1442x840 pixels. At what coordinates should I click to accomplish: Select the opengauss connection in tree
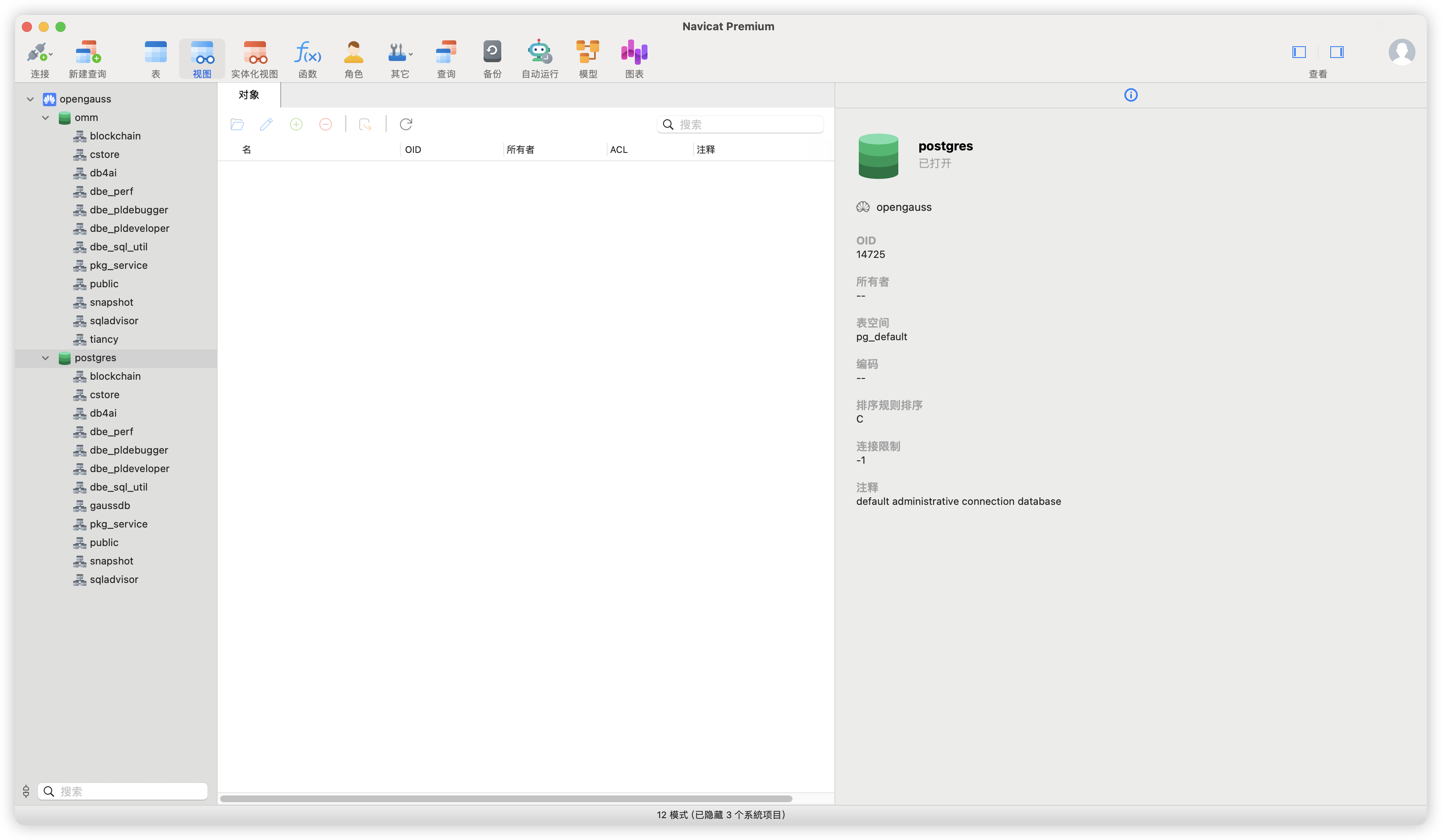85,99
